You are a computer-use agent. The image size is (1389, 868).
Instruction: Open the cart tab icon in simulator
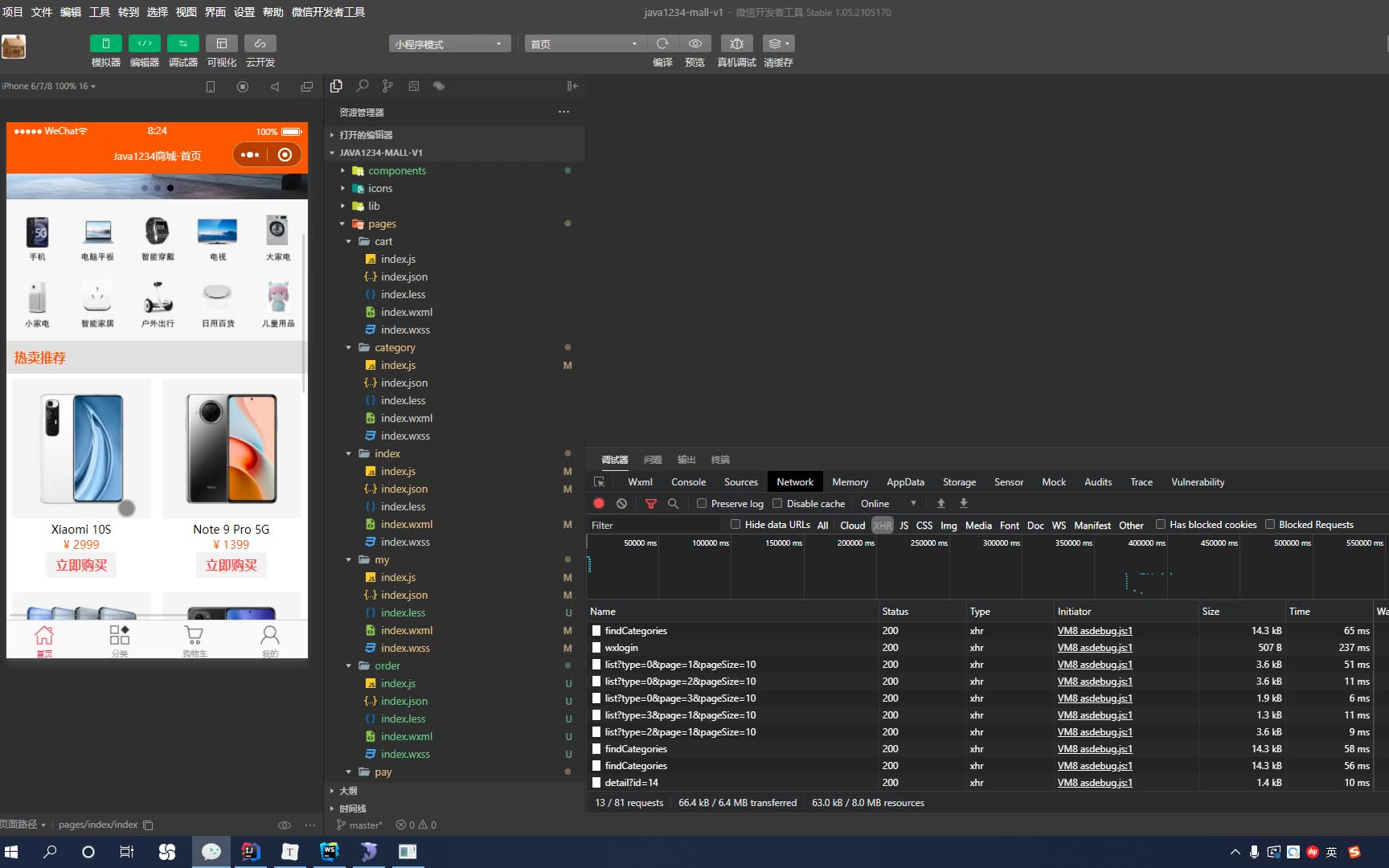(195, 641)
